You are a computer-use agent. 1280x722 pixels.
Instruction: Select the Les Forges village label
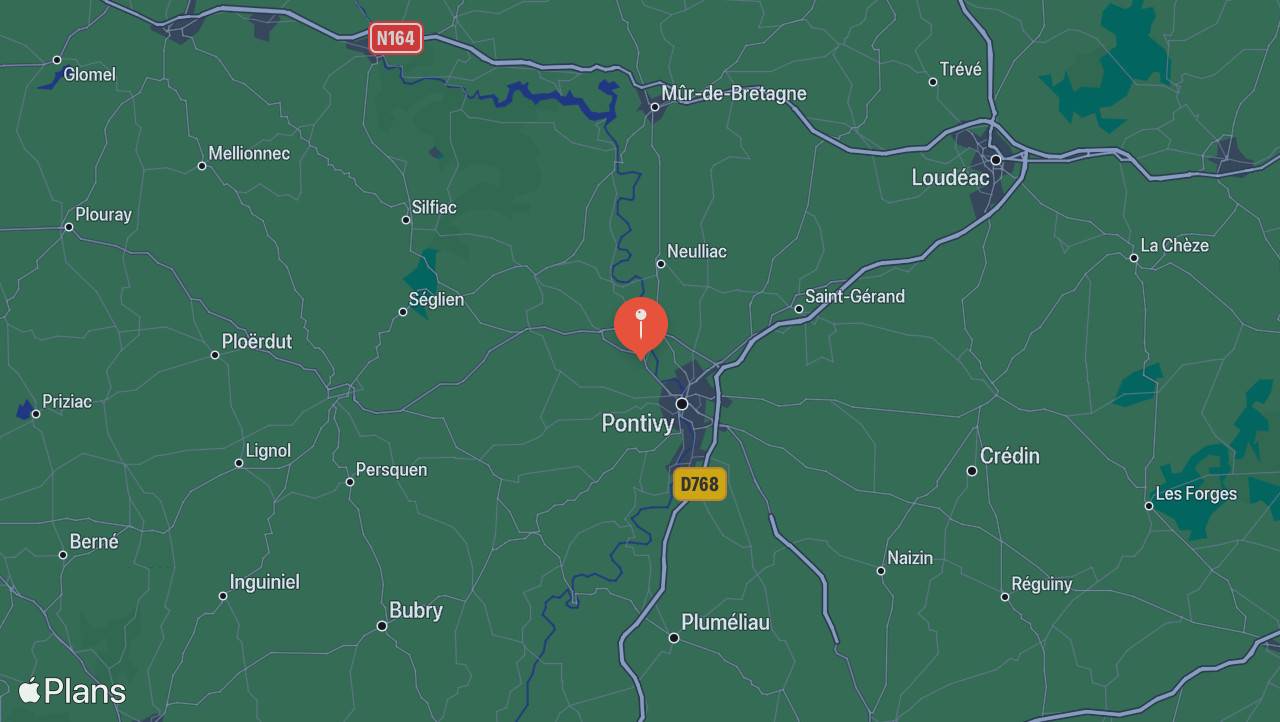click(x=1196, y=493)
